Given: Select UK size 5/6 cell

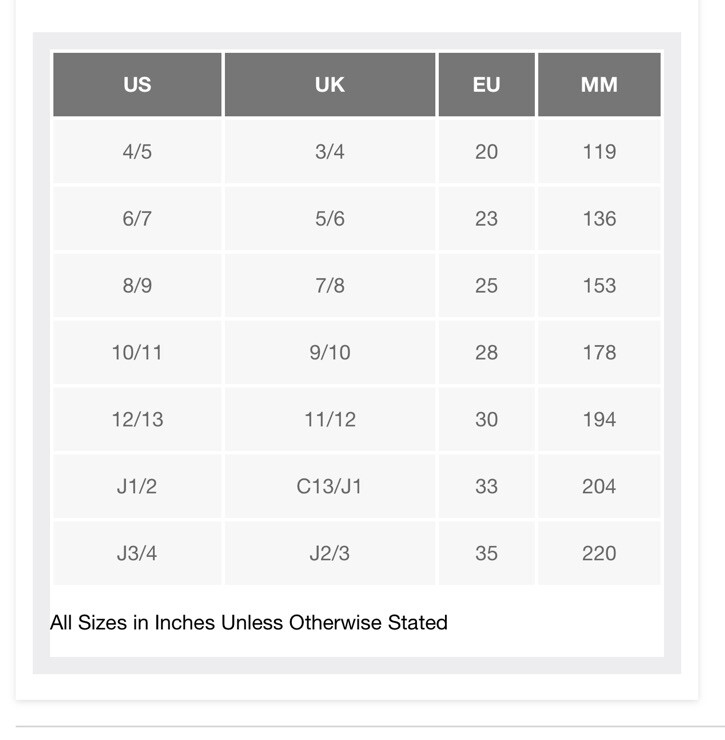Looking at the screenshot, I should (x=330, y=219).
